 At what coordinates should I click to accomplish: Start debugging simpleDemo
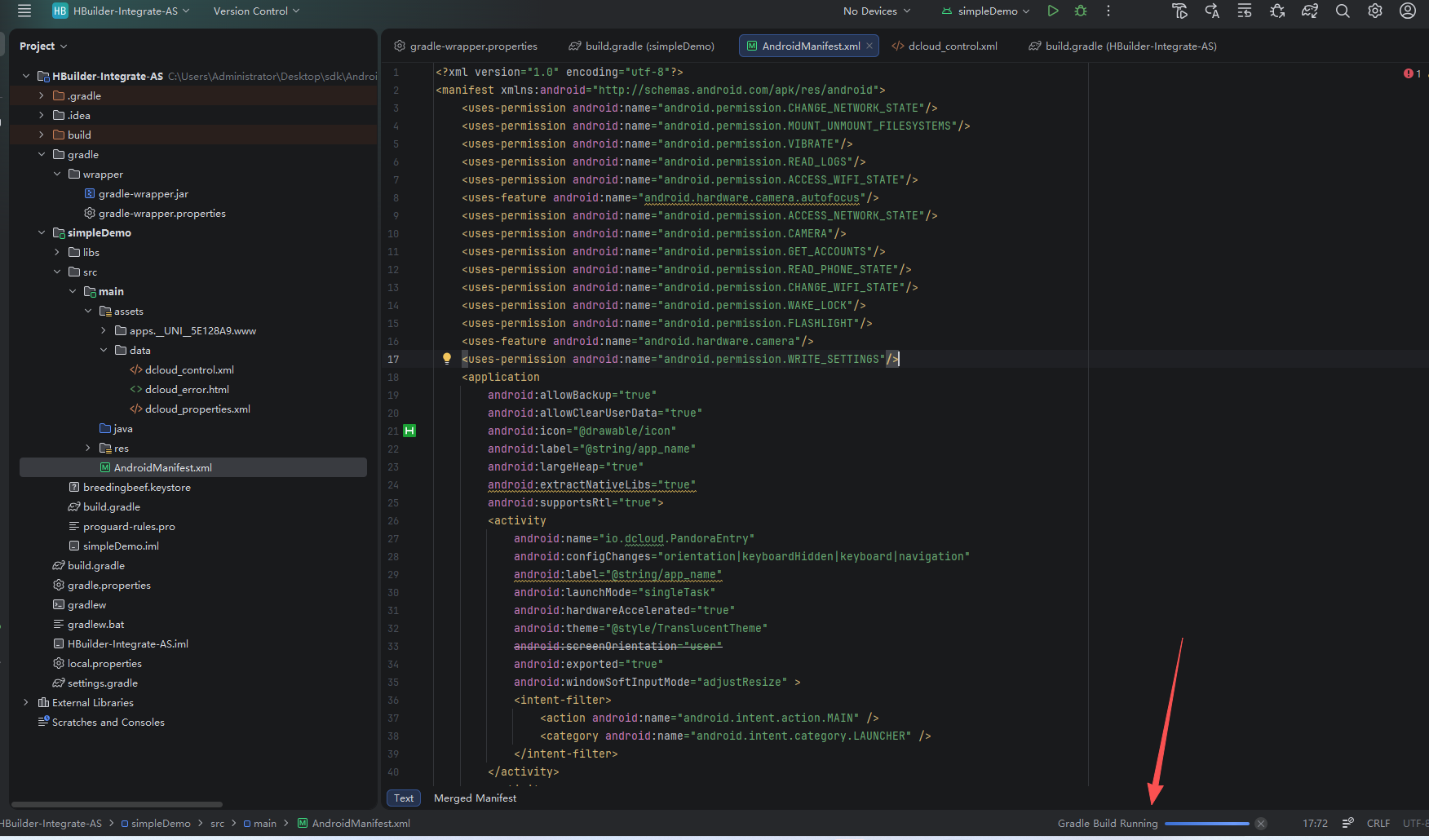pyautogui.click(x=1081, y=11)
